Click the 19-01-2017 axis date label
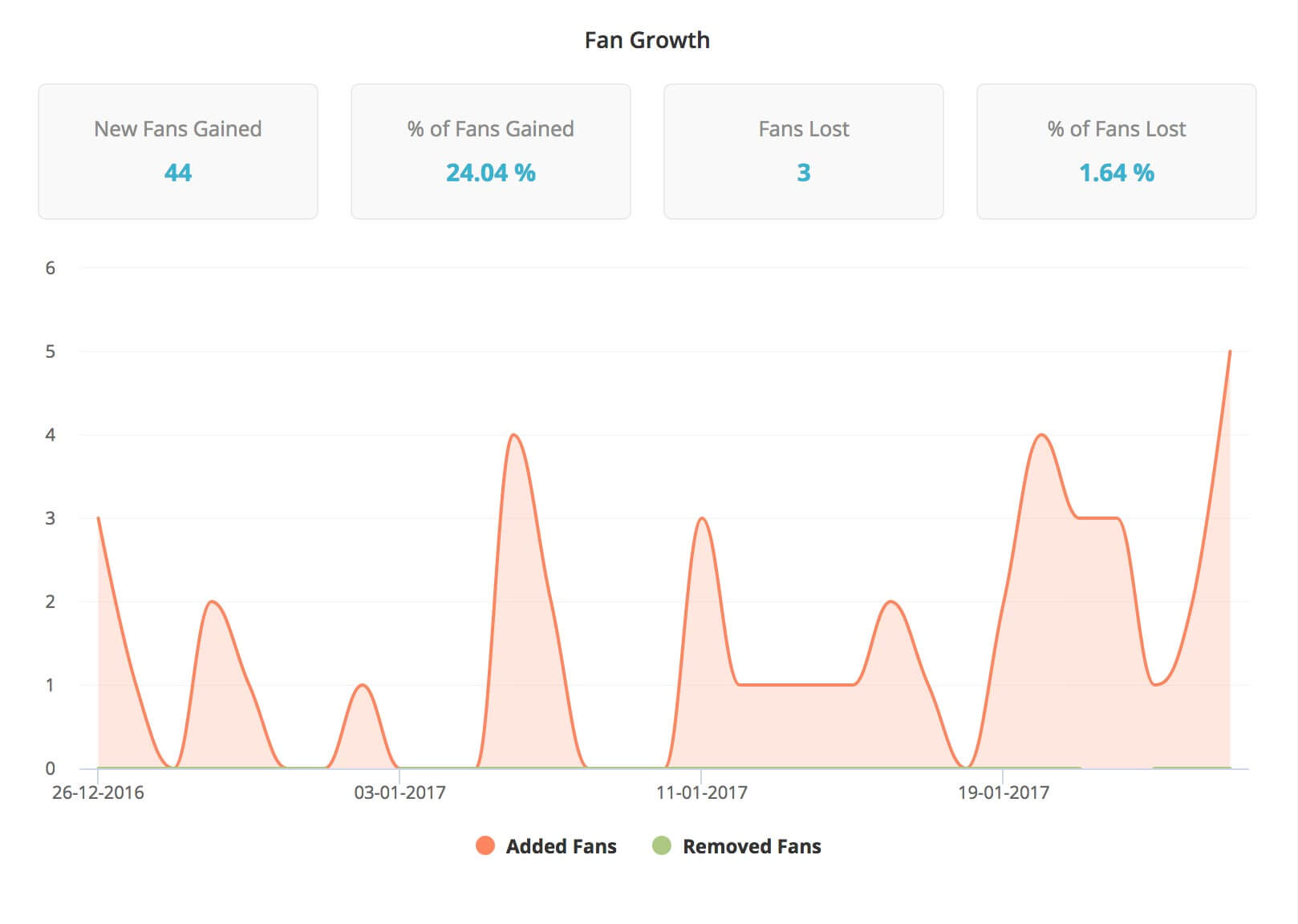 coord(1004,792)
